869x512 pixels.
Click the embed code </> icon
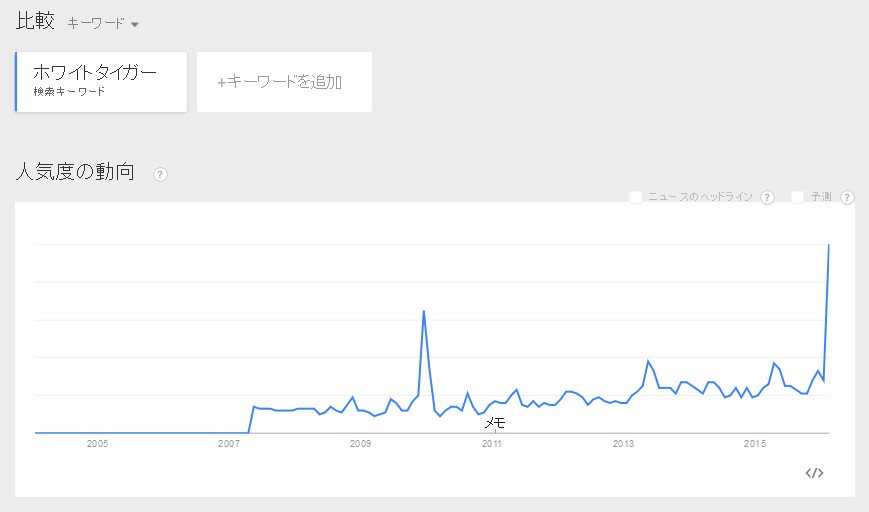[814, 473]
